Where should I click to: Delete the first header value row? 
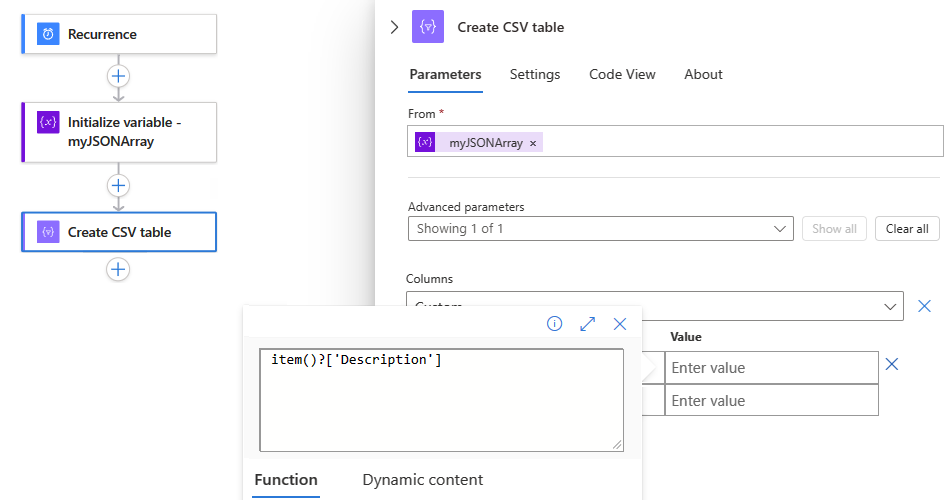point(892,365)
